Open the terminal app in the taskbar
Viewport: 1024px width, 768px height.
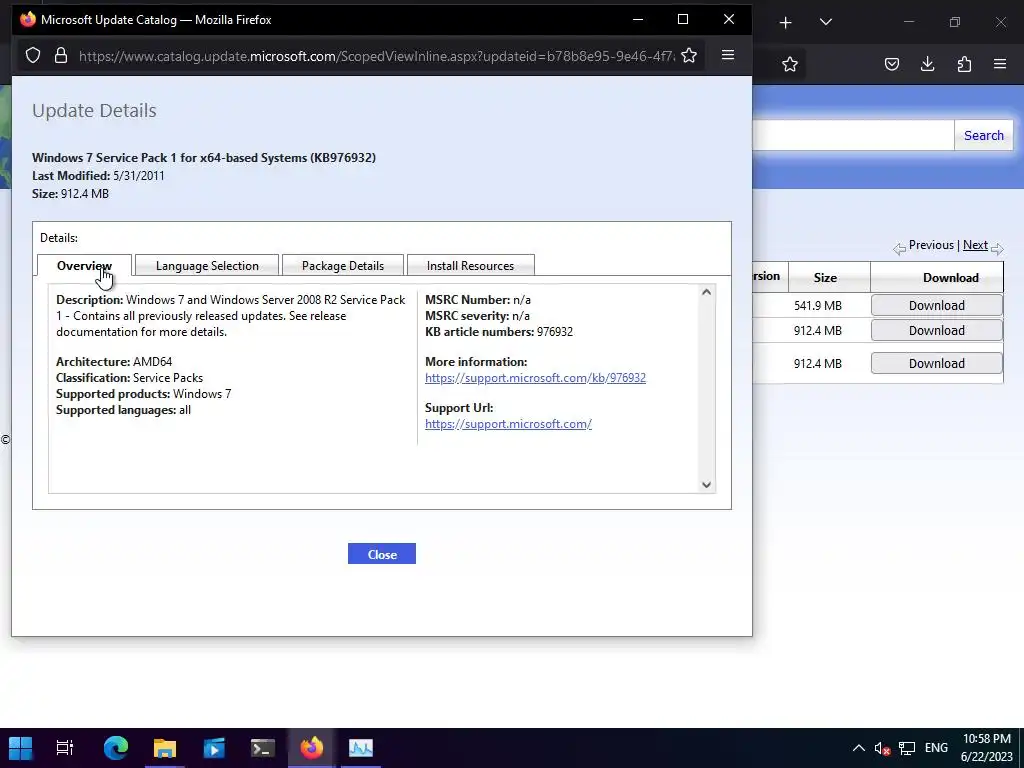263,748
